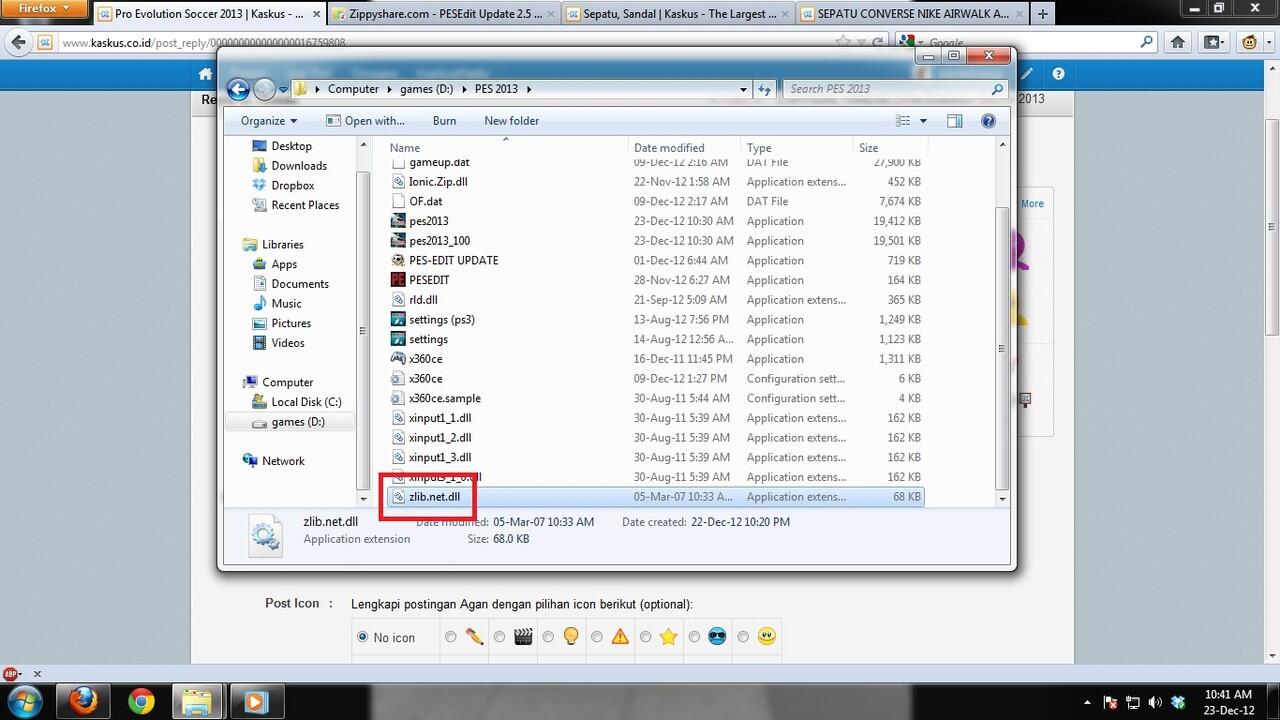Choose the yellow smiley post icon radio

743,637
